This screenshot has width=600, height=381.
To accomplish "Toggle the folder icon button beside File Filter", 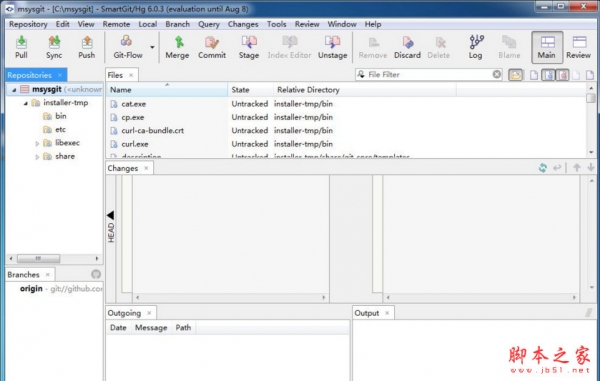I will pyautogui.click(x=515, y=75).
